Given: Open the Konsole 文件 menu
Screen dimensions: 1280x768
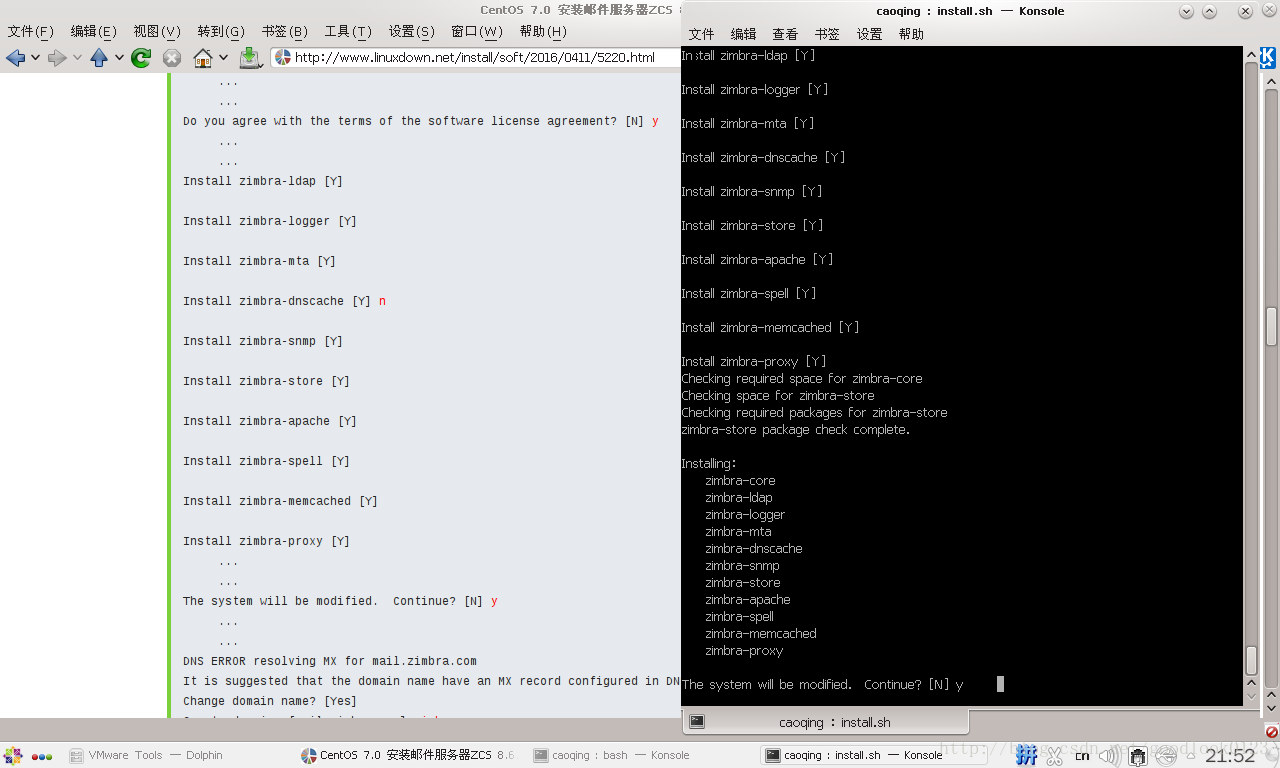Looking at the screenshot, I should click(702, 34).
